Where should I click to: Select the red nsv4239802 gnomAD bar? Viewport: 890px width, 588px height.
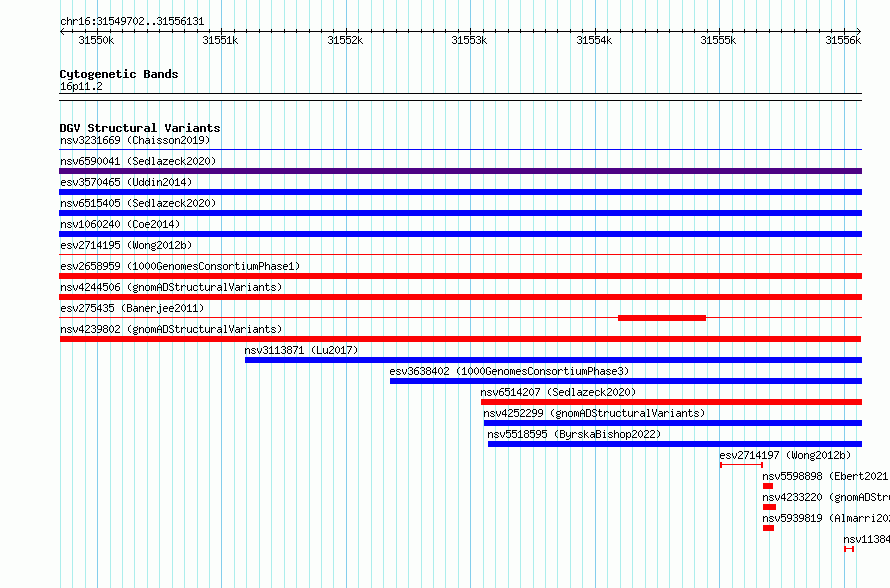460,339
